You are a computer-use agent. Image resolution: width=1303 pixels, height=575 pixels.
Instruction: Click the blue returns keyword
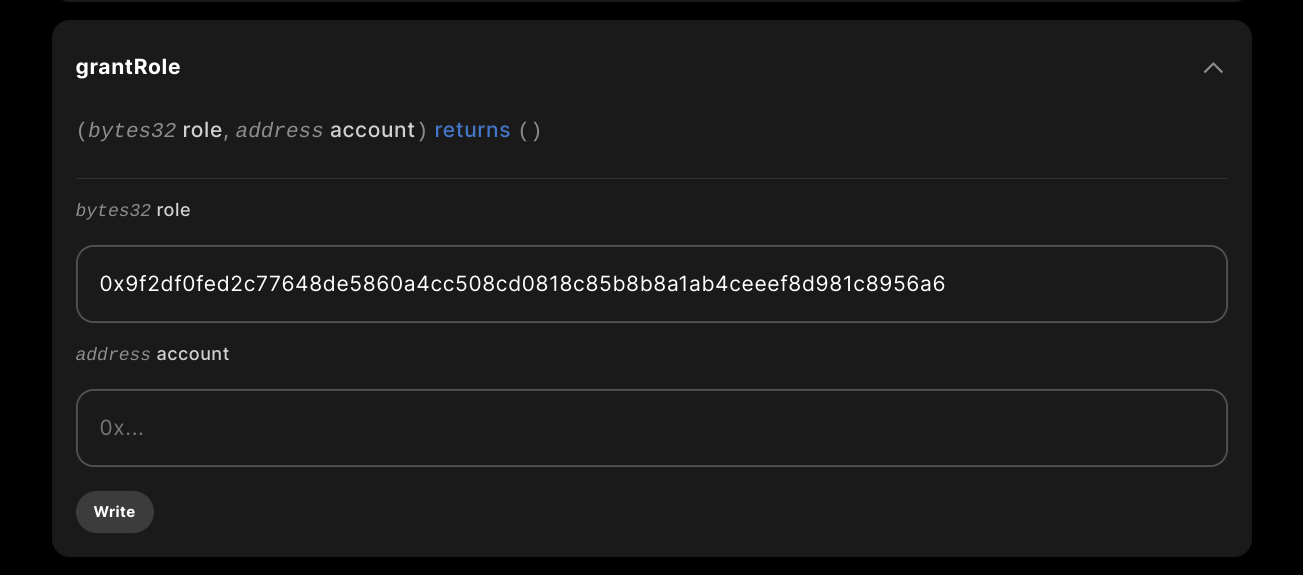472,130
